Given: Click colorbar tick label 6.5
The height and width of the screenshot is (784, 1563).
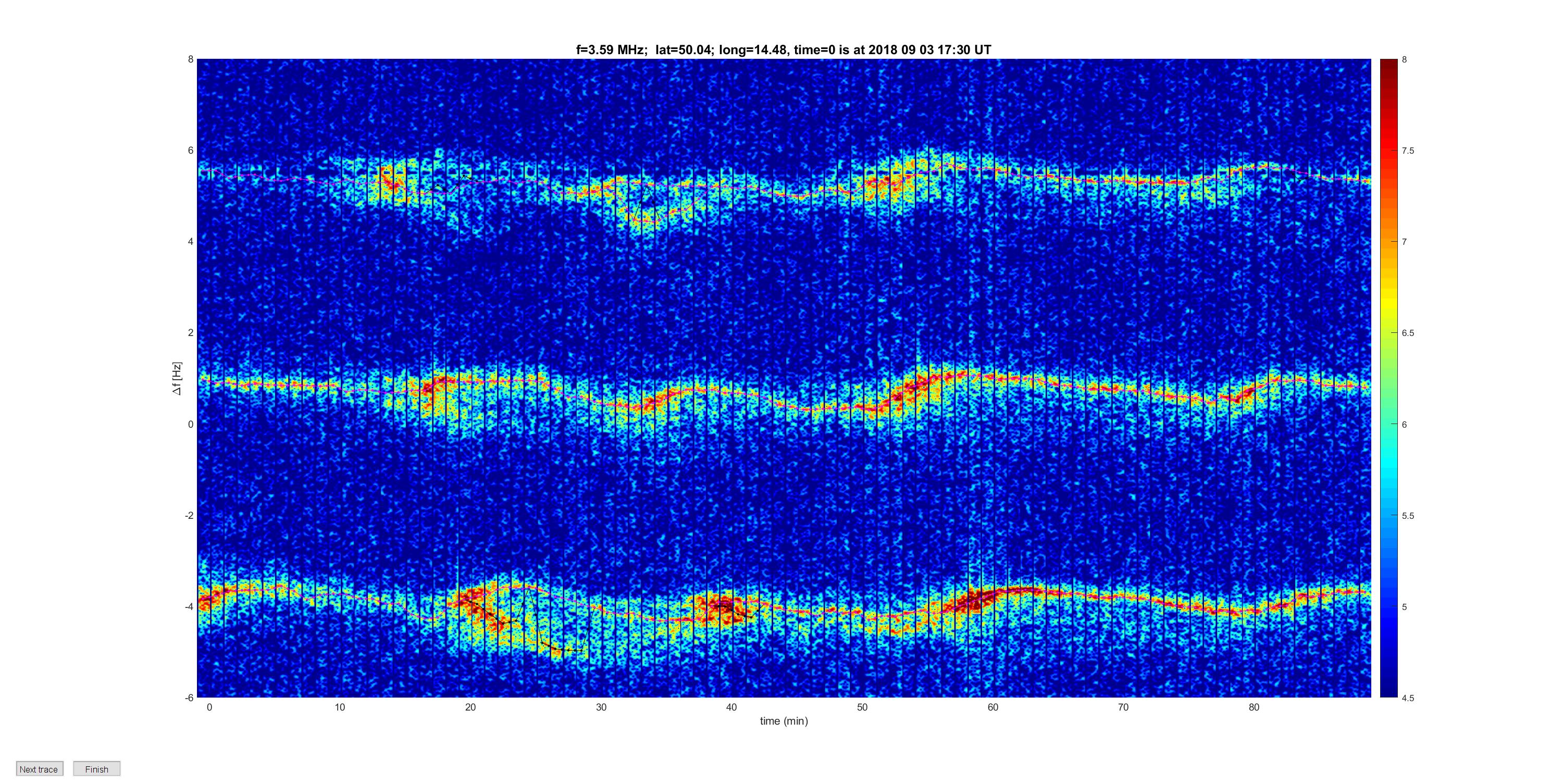Looking at the screenshot, I should tap(1408, 333).
